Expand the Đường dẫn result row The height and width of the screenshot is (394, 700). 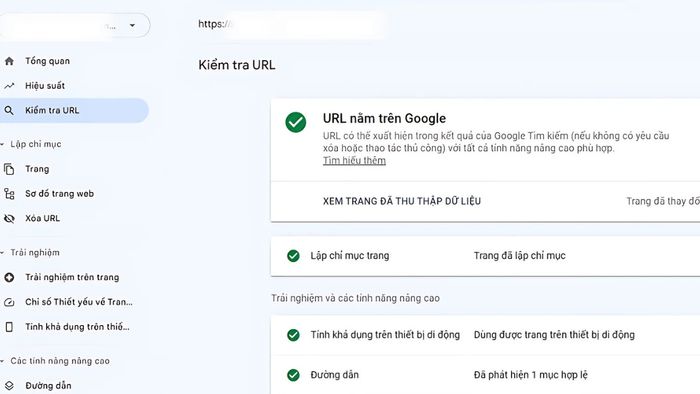coord(485,375)
